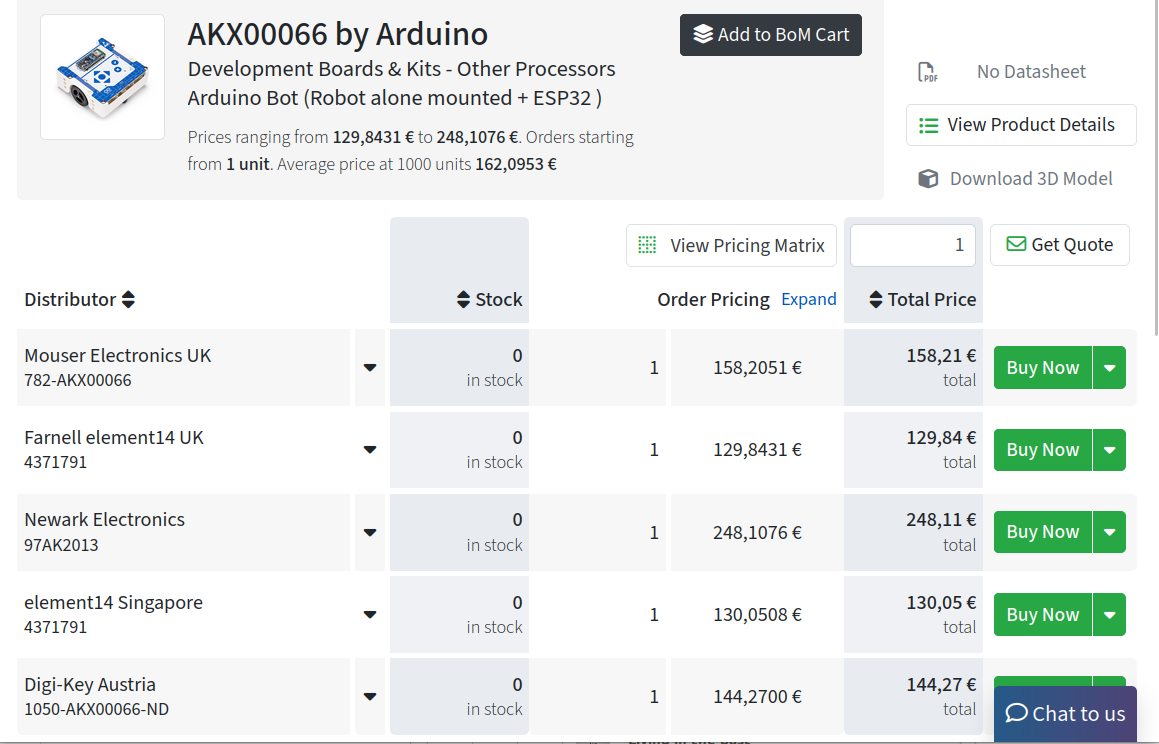The height and width of the screenshot is (744, 1159).
Task: Expand Mouser Electronics UK row details
Action: [370, 367]
